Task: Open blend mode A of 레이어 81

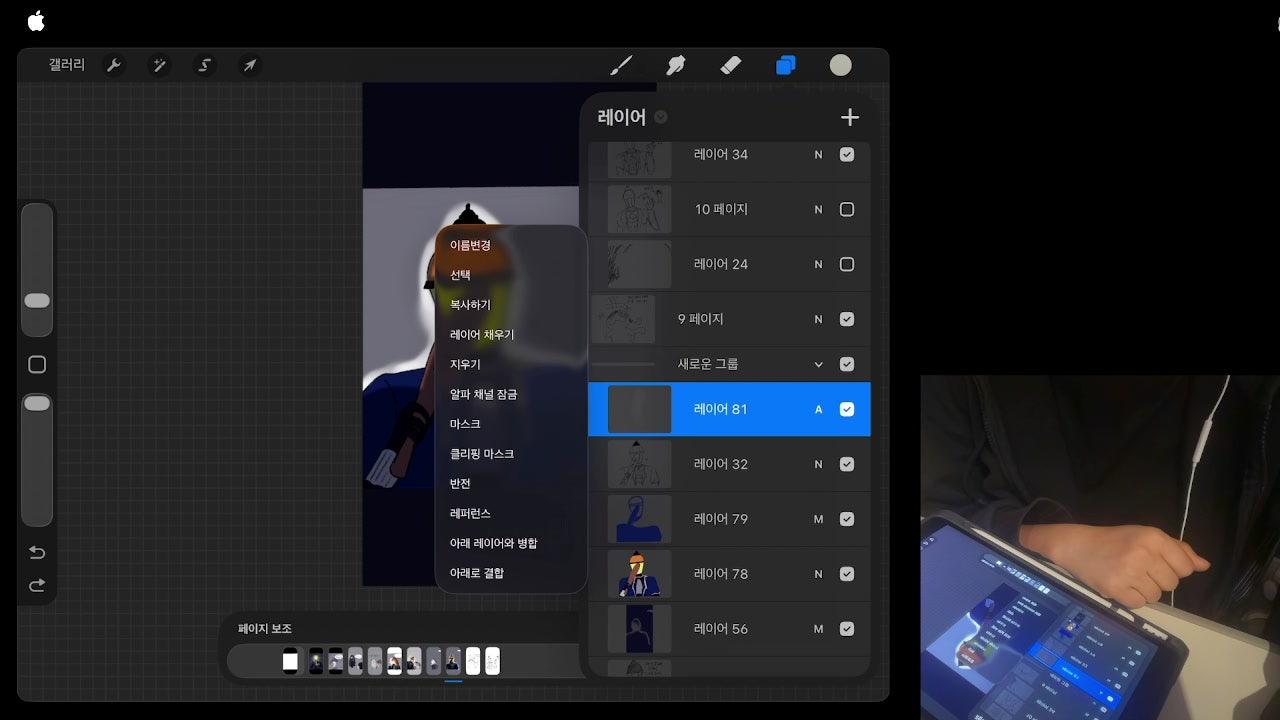Action: coord(818,409)
